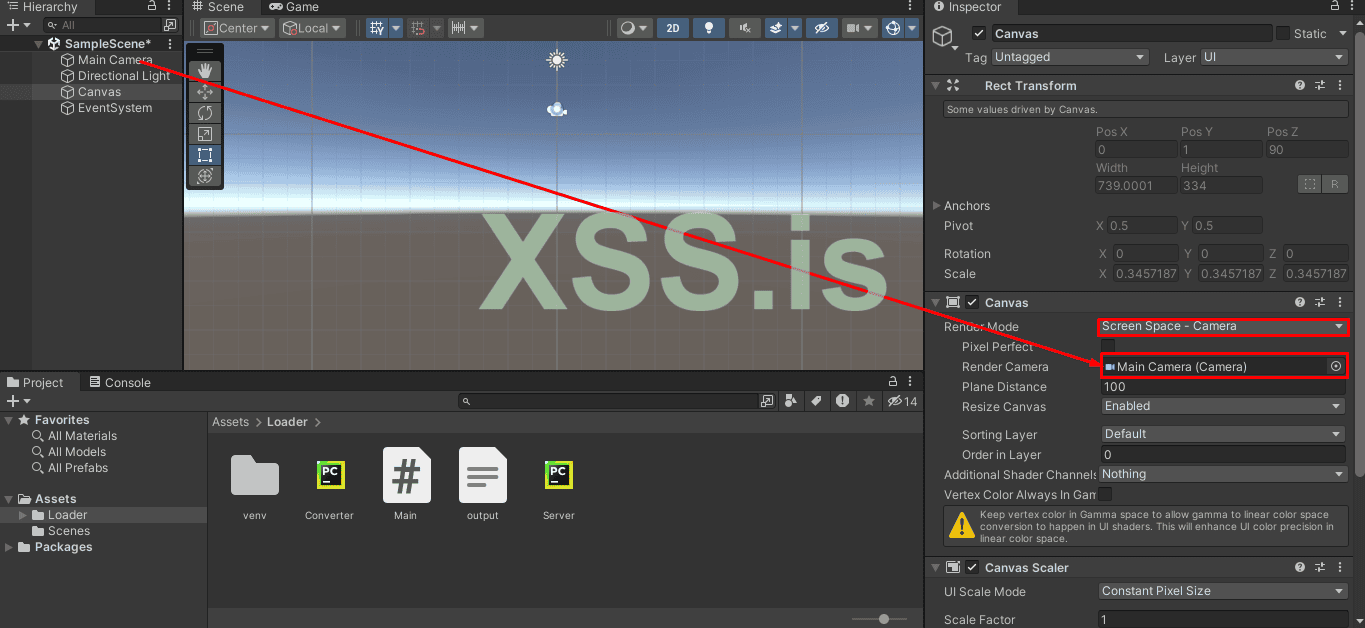Open Search by Label tag icon
Screen dimensions: 1365x628
point(816,401)
